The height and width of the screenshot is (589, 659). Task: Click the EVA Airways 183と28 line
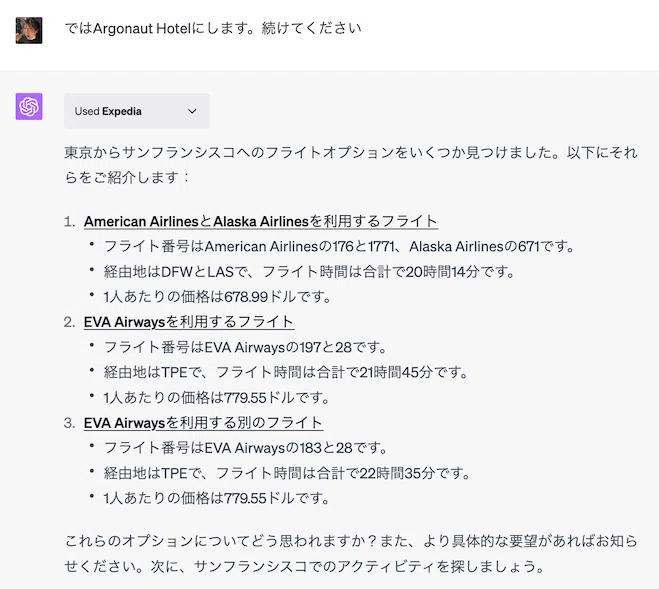(245, 448)
